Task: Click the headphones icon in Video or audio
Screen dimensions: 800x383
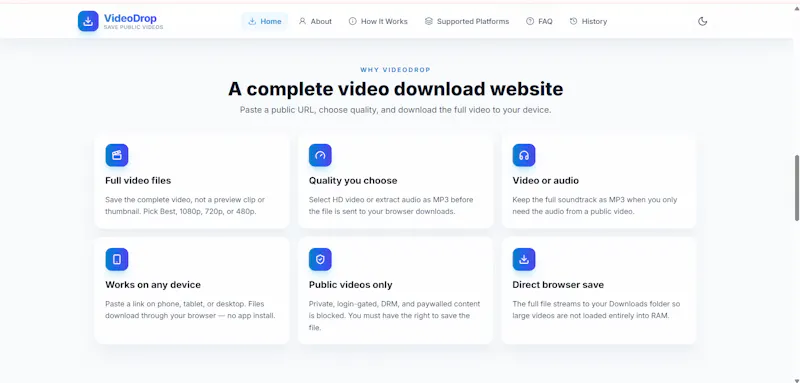Action: pos(523,155)
